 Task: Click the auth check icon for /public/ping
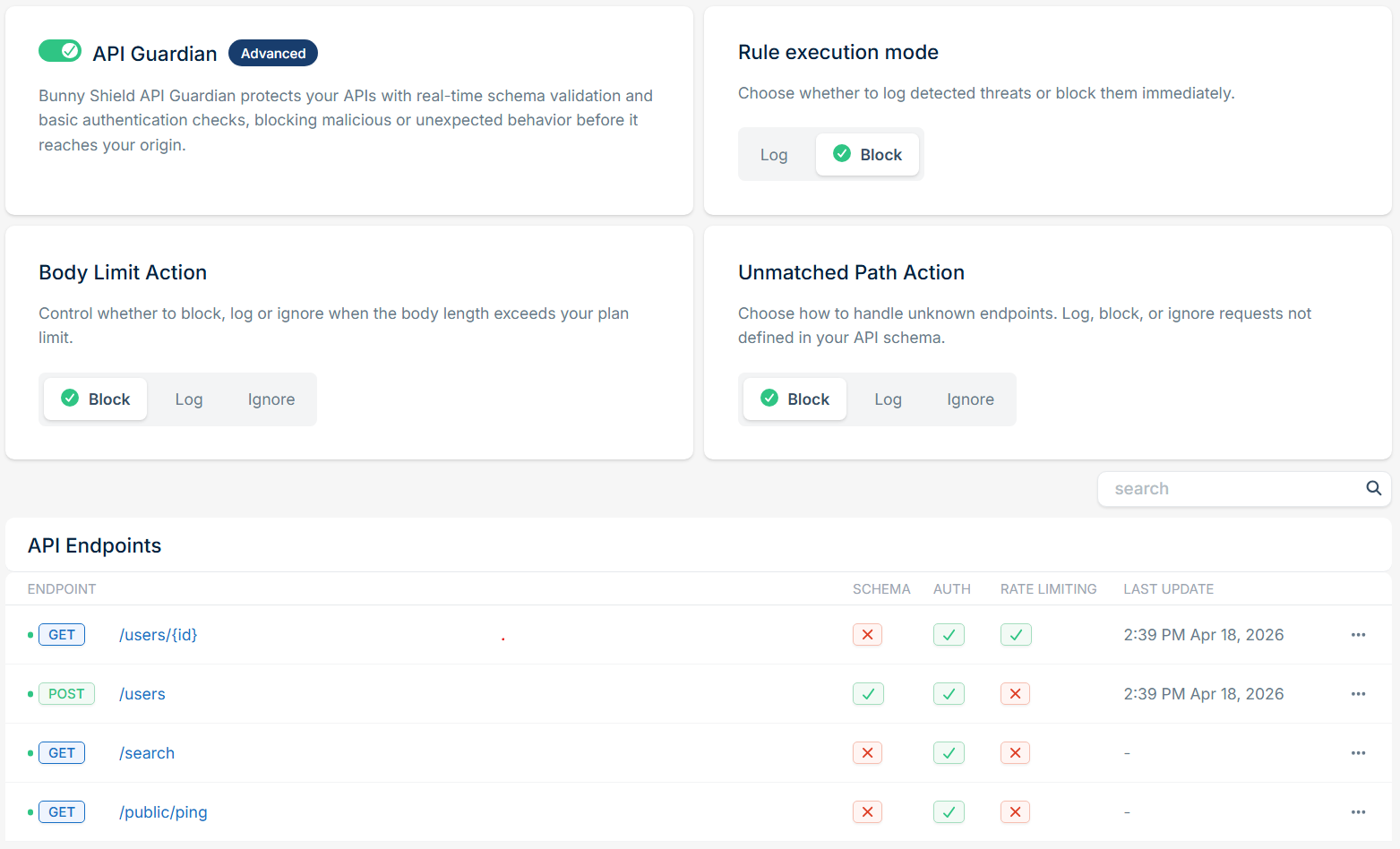949,812
